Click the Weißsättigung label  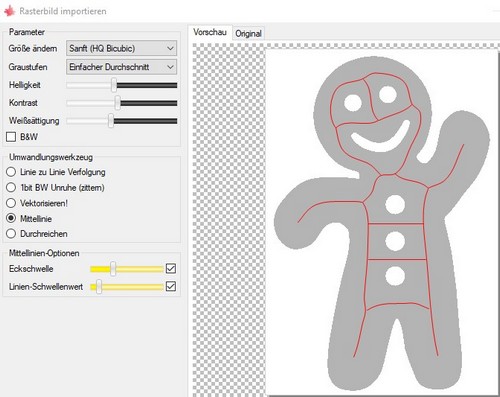[34, 121]
